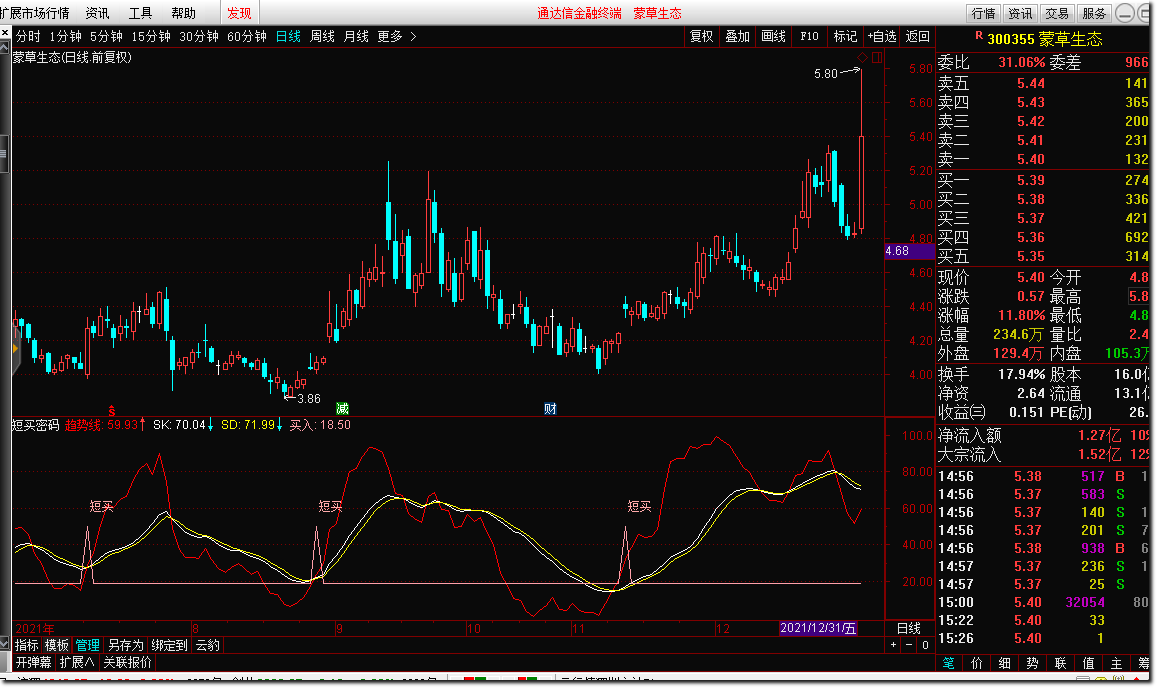1158x688 pixels.
Task: Expand the 扩展∧ panel
Action: (77, 662)
